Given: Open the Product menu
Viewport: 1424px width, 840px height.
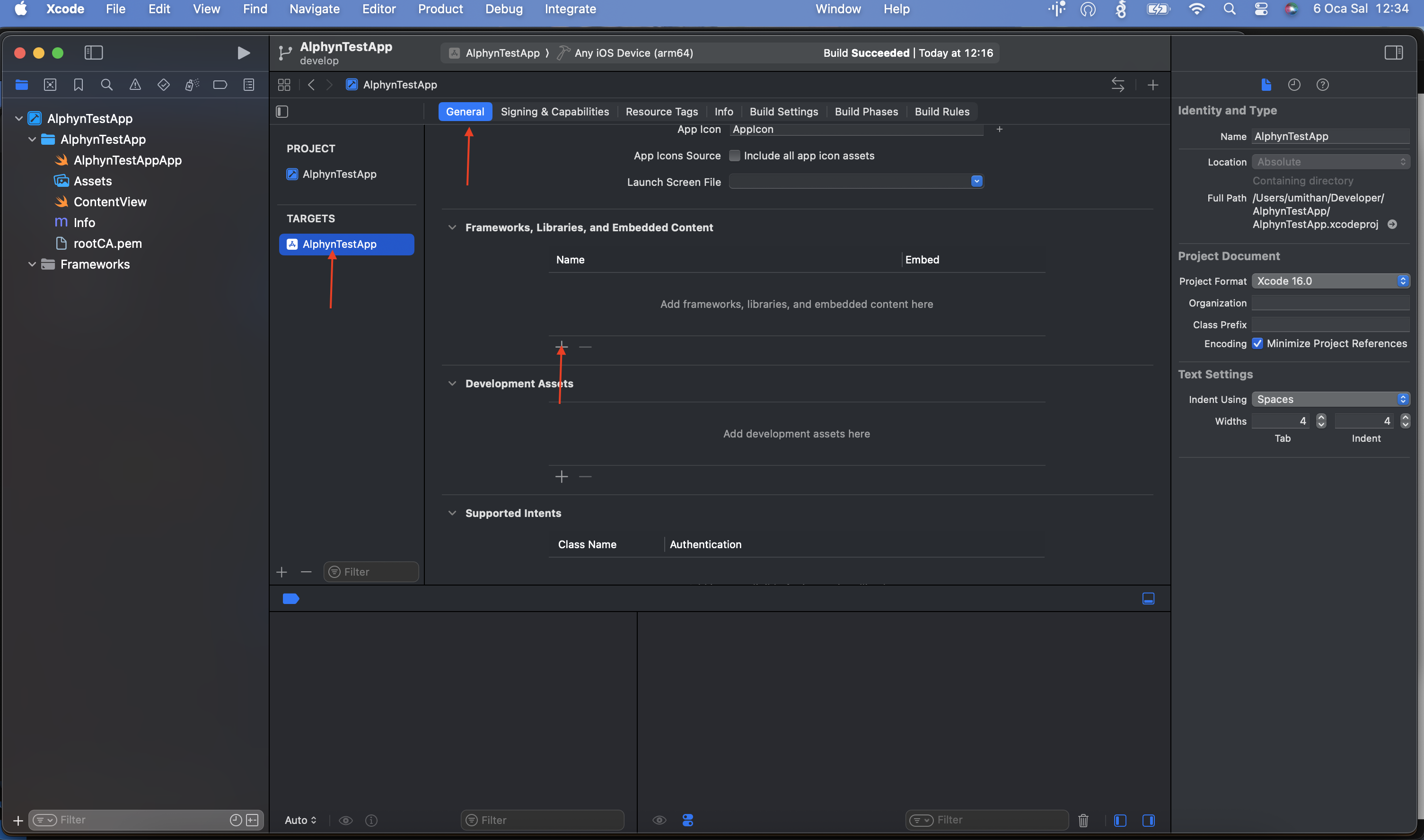Looking at the screenshot, I should [440, 9].
